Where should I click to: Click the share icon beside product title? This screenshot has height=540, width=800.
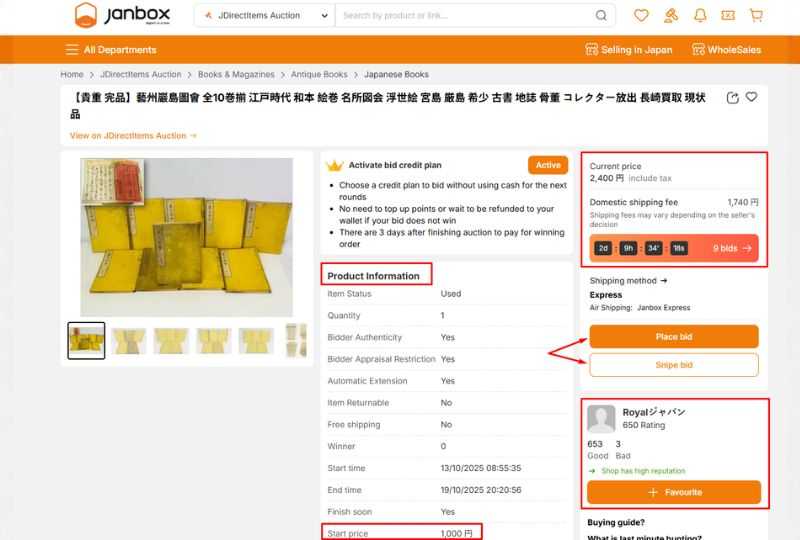[733, 97]
